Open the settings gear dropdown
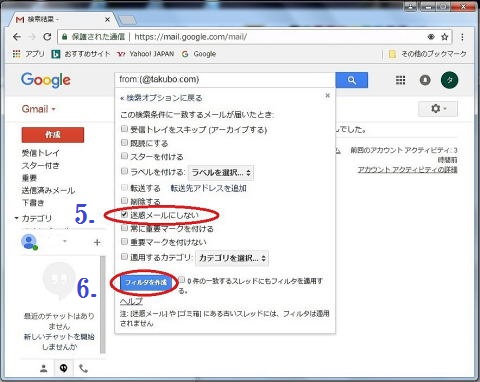Screen dimensions: 480x382 click(x=438, y=109)
